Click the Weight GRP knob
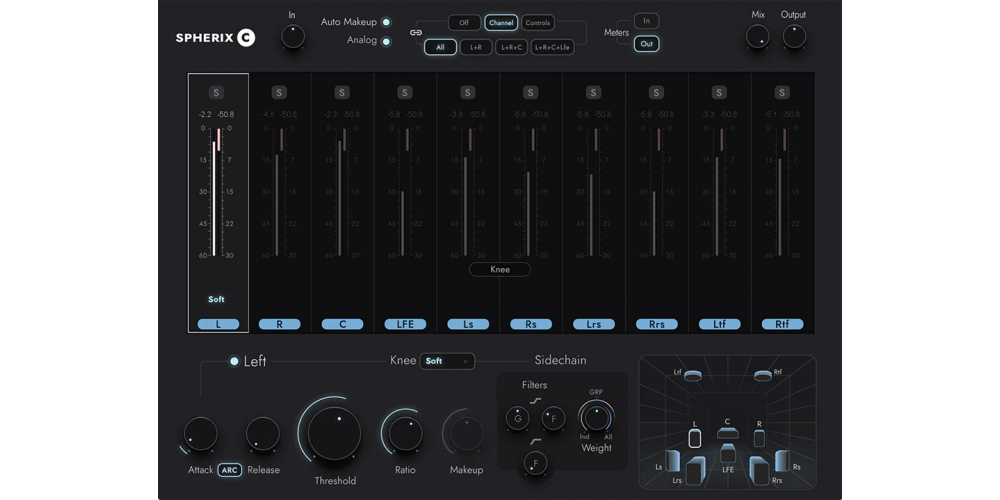 (x=596, y=418)
